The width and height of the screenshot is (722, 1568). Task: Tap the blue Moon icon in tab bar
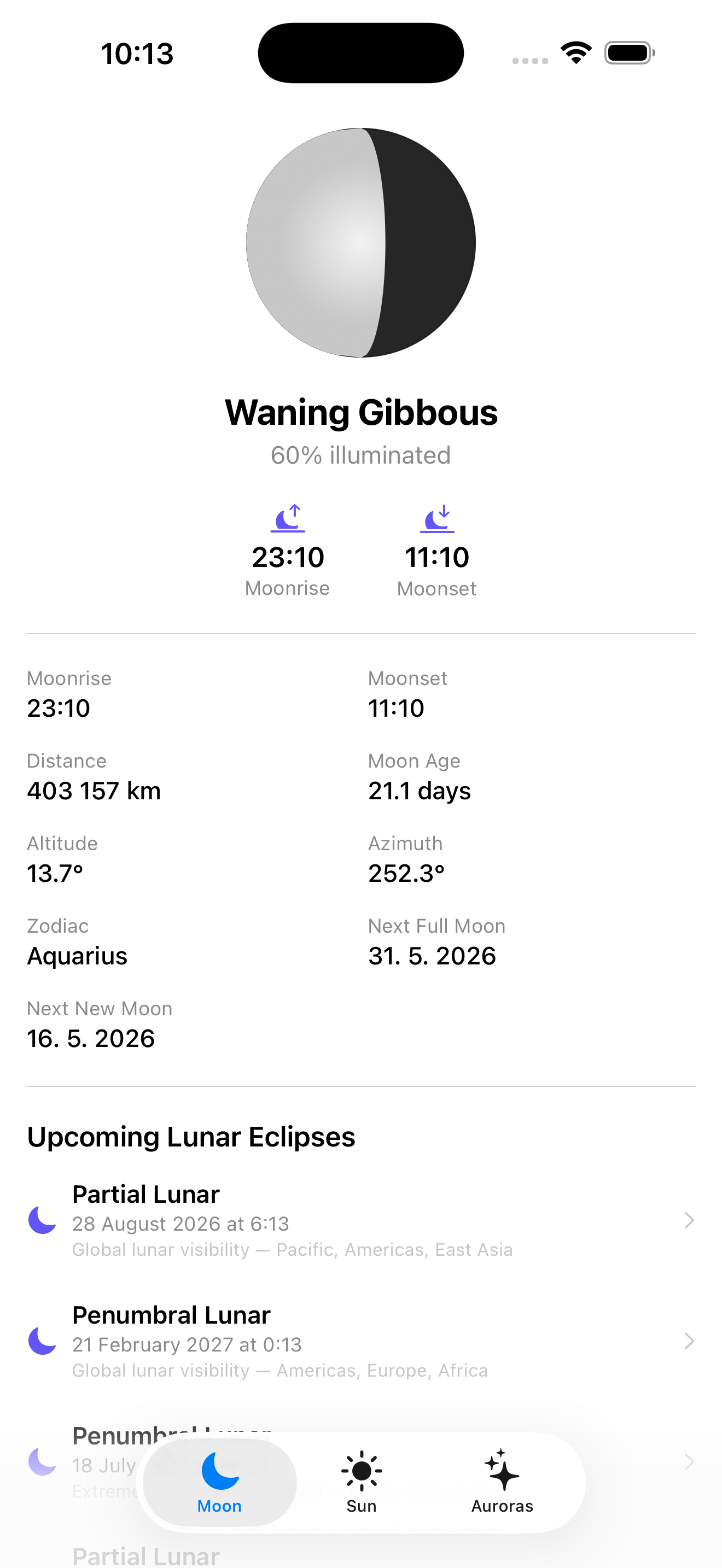(x=220, y=1470)
